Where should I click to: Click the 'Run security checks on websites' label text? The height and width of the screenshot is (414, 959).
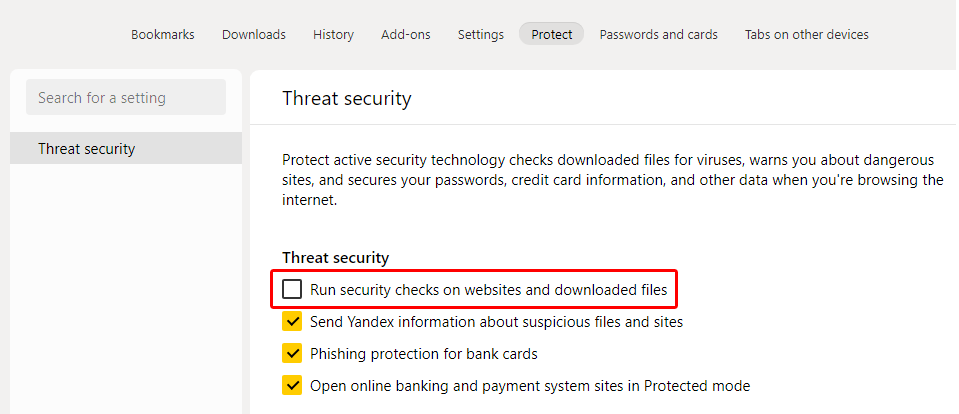point(488,290)
